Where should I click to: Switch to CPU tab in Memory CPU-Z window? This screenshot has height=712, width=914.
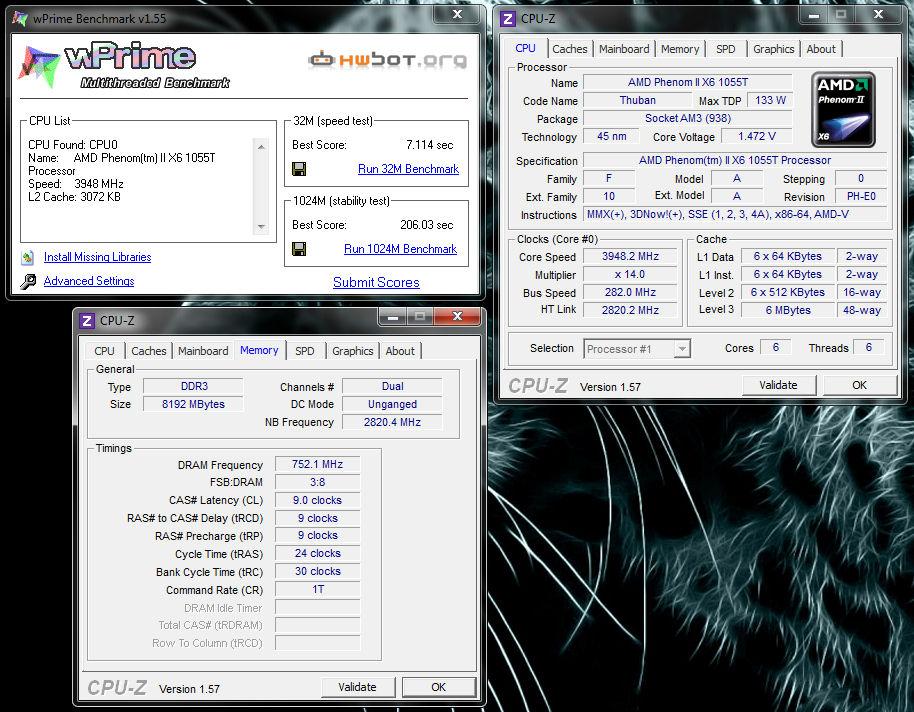click(104, 351)
